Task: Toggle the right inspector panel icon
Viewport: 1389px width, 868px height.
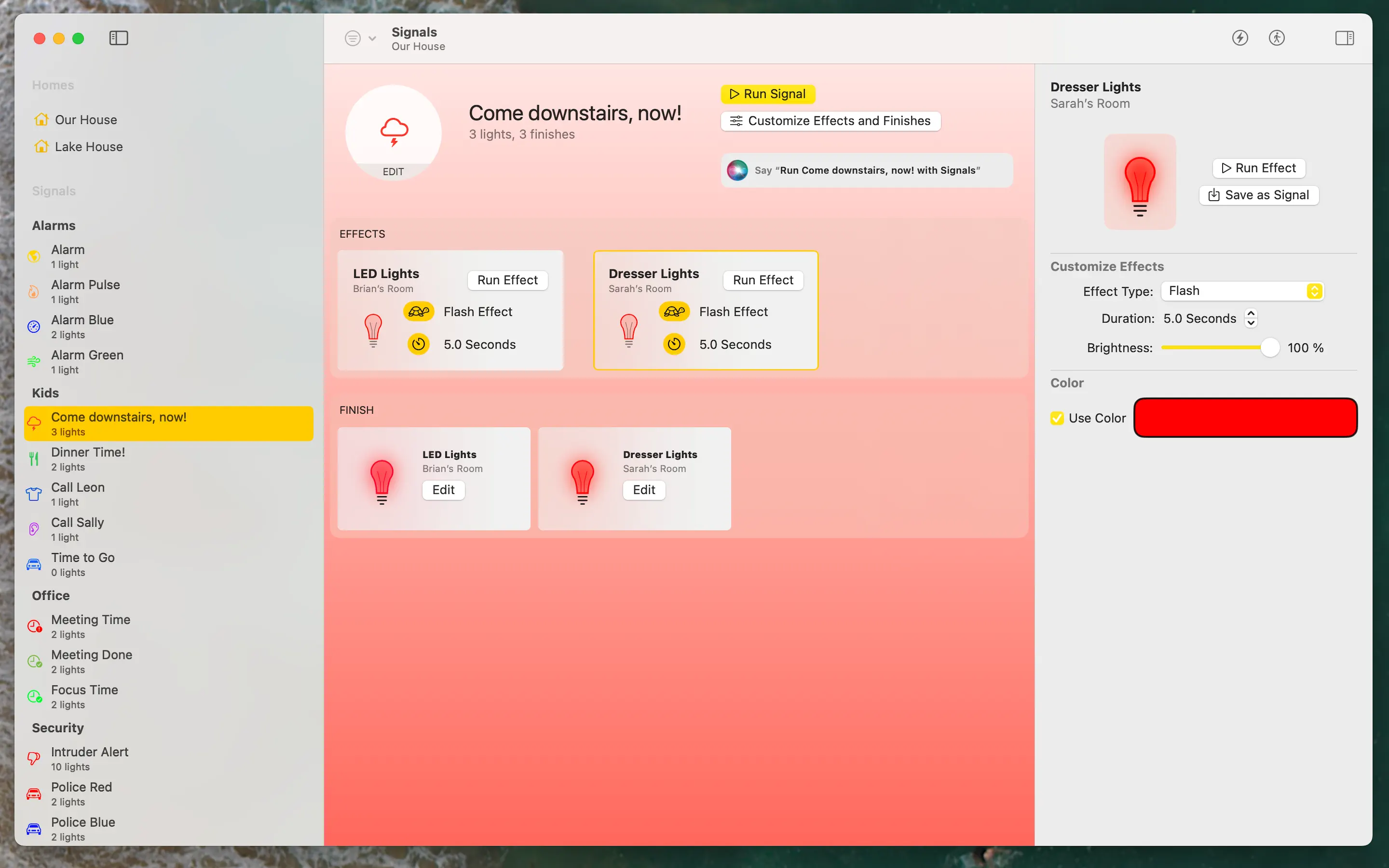Action: tap(1344, 38)
